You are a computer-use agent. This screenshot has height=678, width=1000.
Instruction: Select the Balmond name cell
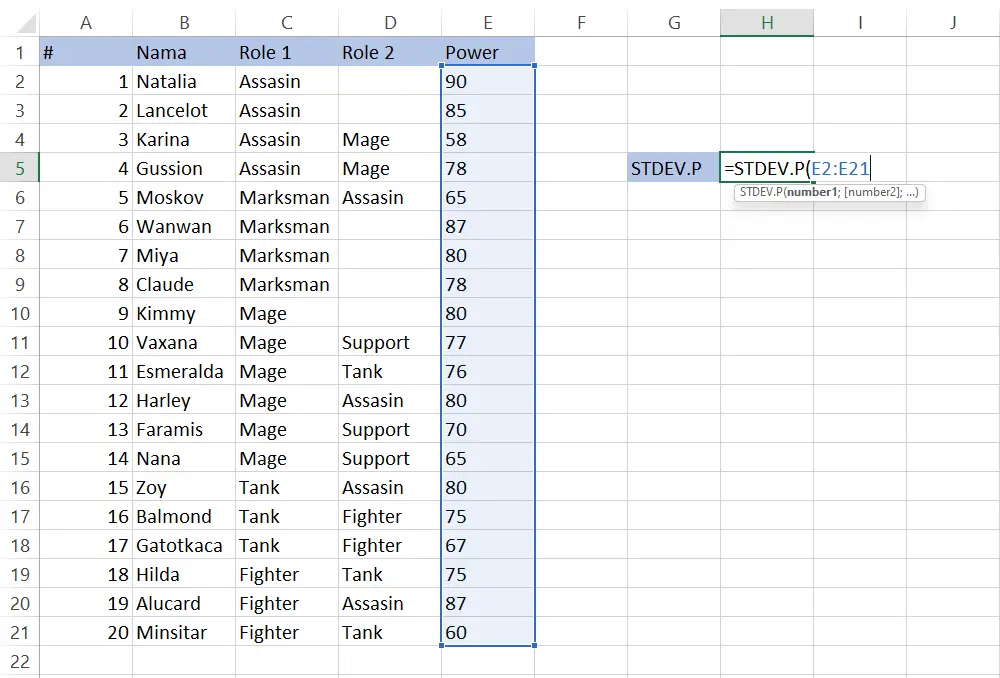pos(184,517)
